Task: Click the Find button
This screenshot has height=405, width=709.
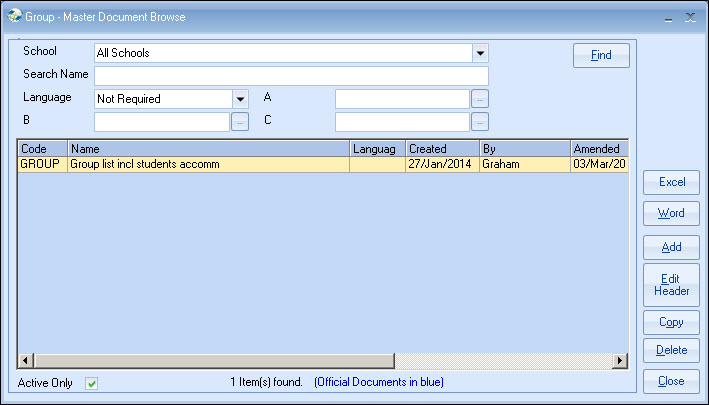Action: [x=601, y=55]
